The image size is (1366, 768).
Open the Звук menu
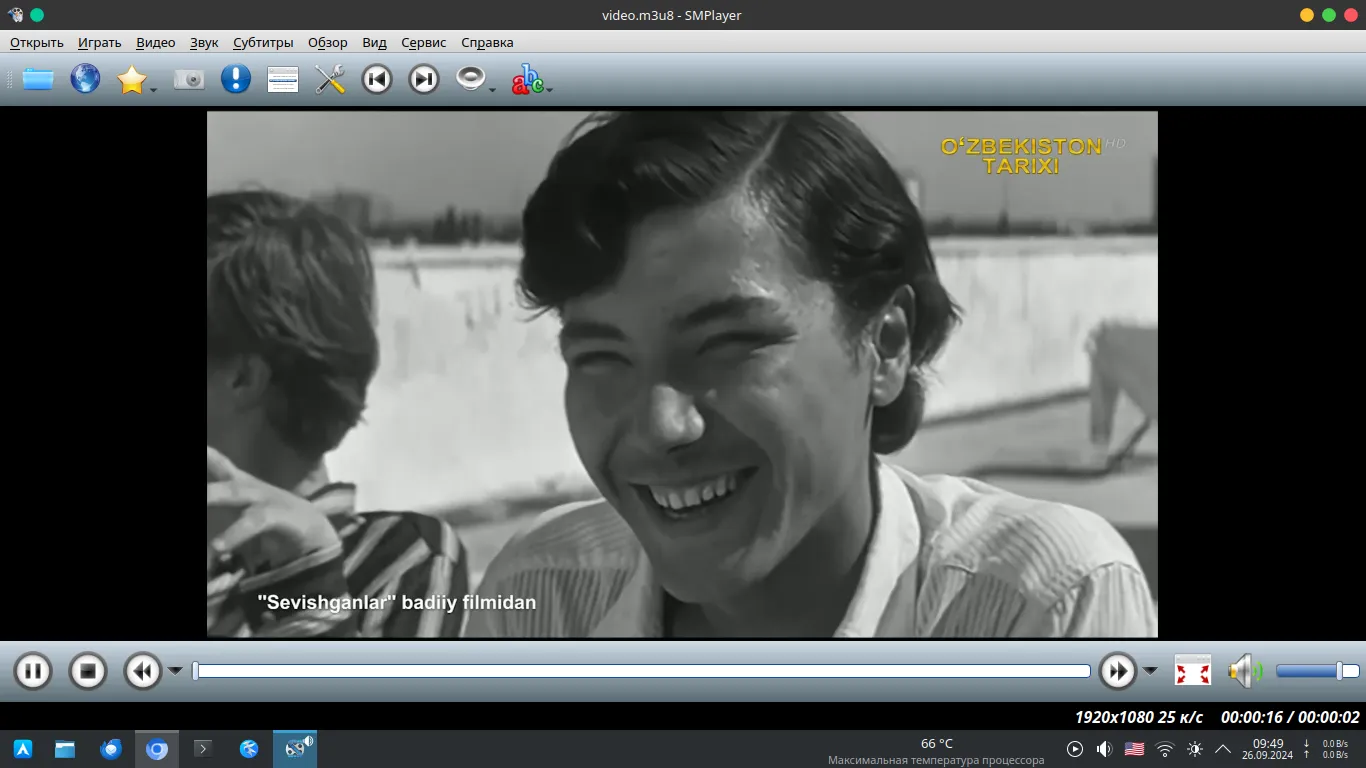(204, 42)
